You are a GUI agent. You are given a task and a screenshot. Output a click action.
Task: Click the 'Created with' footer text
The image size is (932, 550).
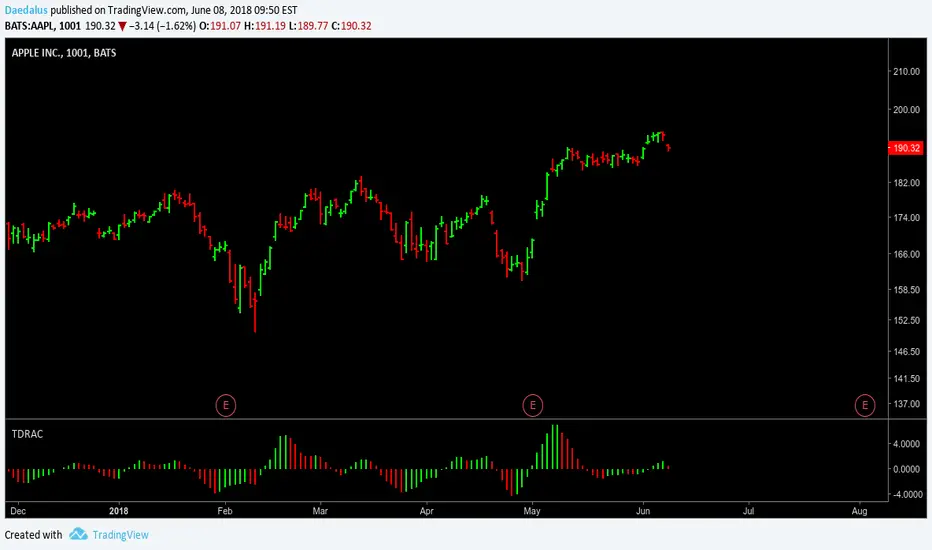pos(33,535)
